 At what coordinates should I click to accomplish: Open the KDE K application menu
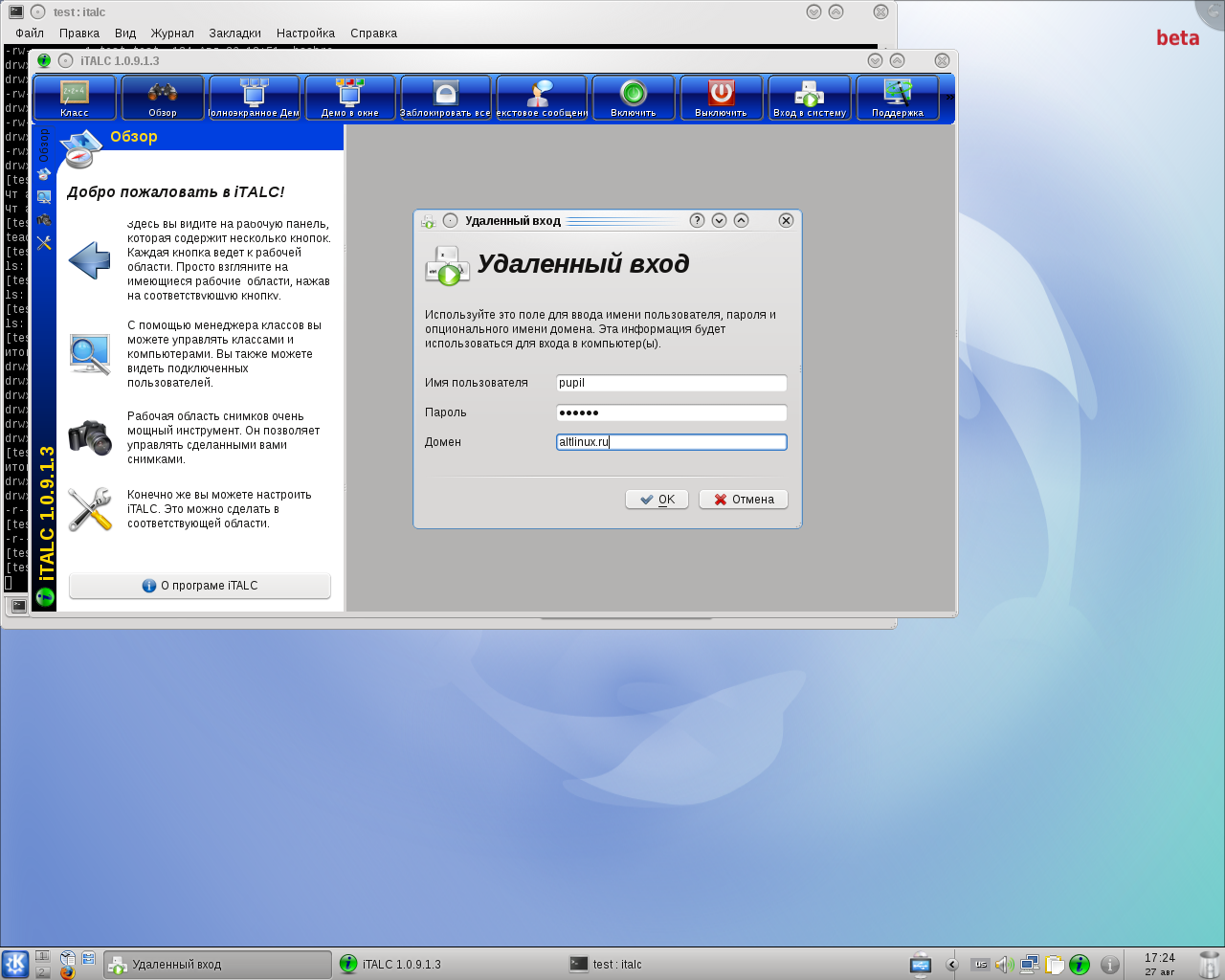(15, 964)
